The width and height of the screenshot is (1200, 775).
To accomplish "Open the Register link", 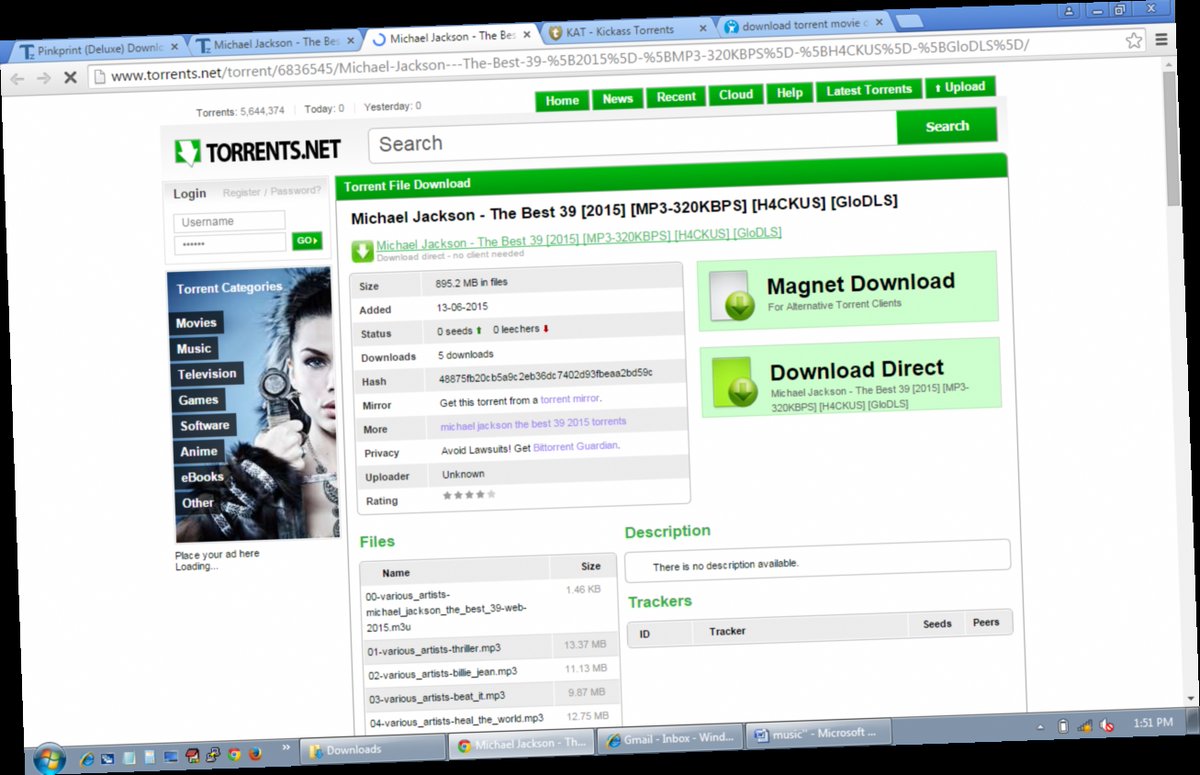I will 242,191.
